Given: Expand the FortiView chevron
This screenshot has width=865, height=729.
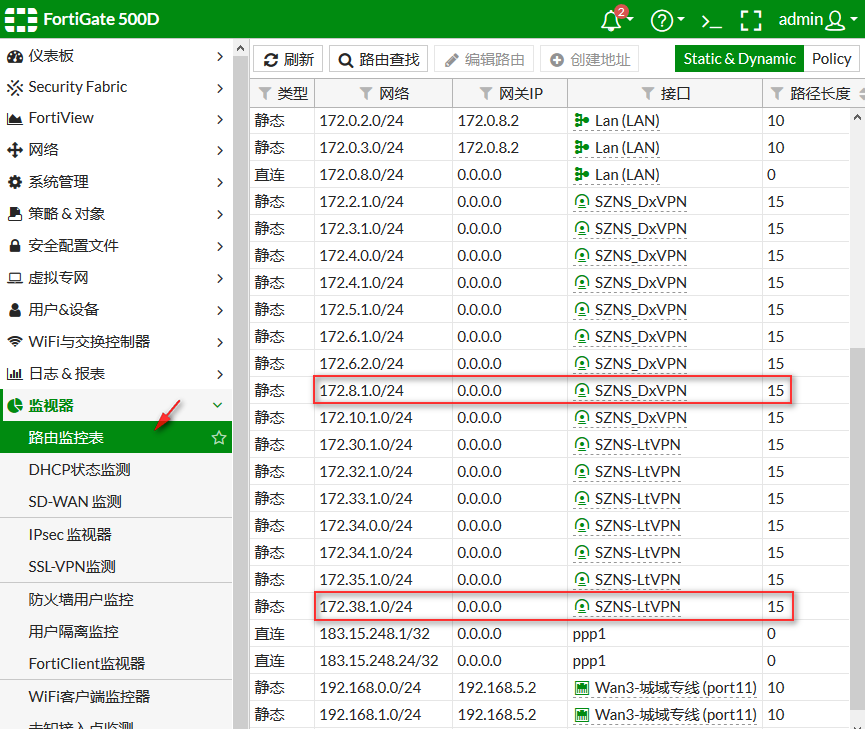Looking at the screenshot, I should [x=220, y=119].
